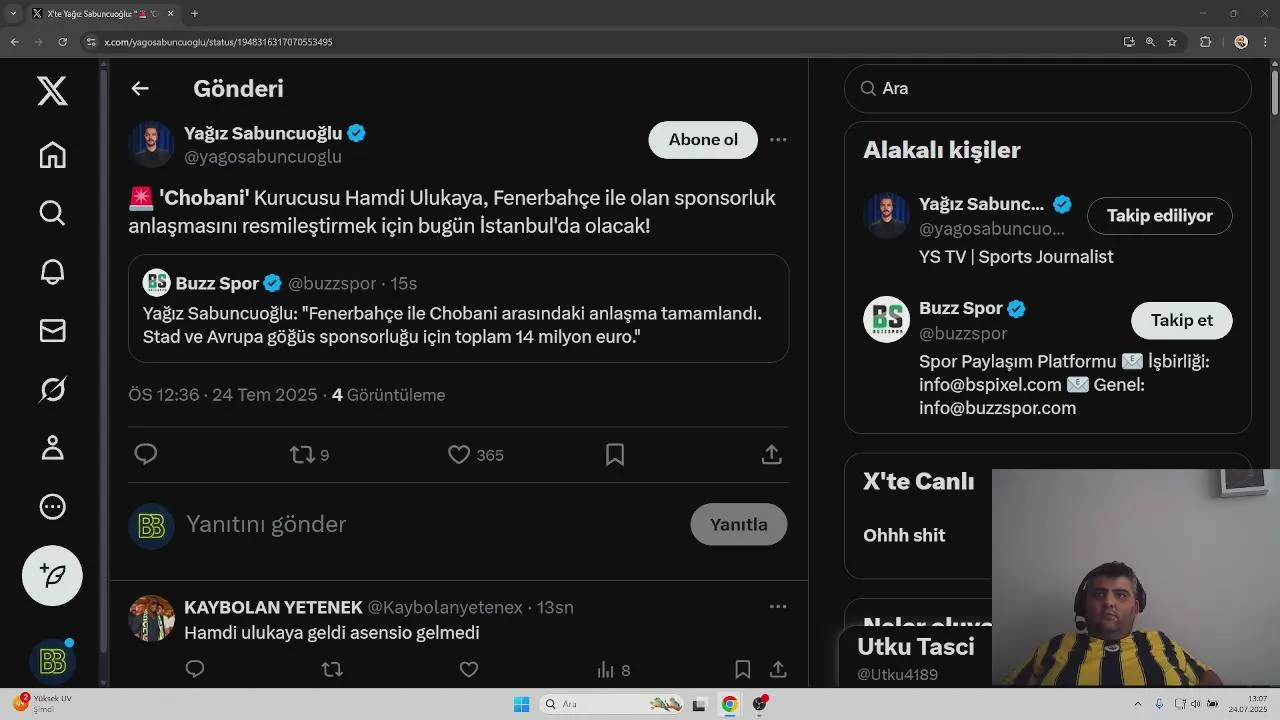Screen dimensions: 1280x720
Task: Open the More circle menu in sidebar
Action: point(52,507)
